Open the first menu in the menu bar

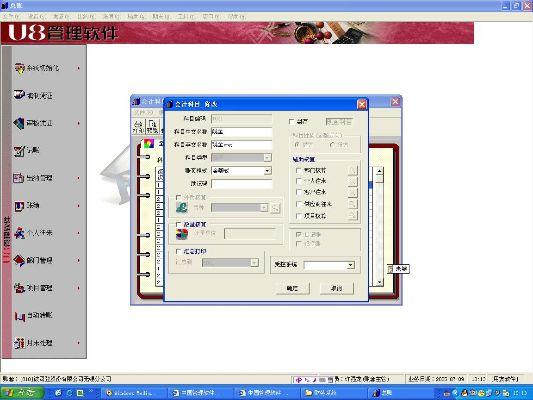tap(11, 16)
